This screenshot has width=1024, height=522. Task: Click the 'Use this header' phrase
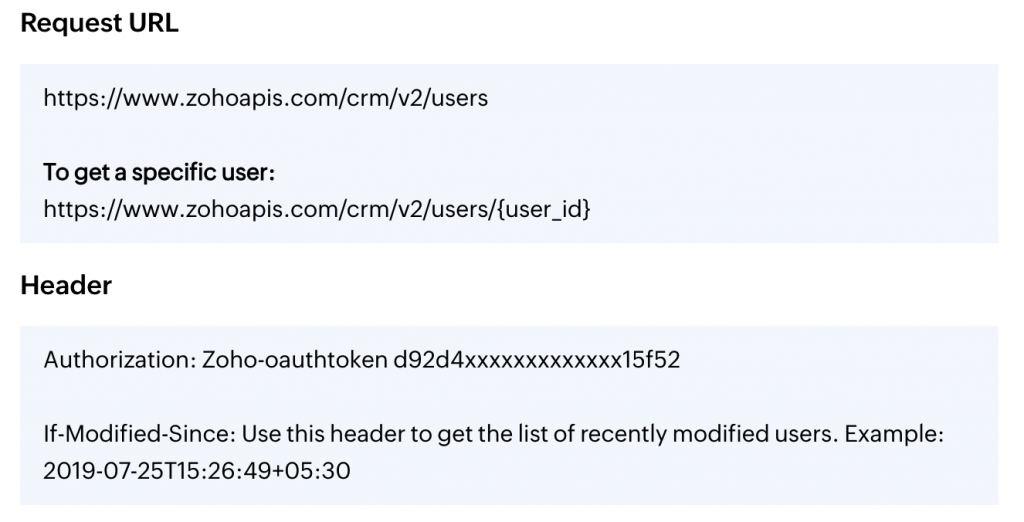317,434
